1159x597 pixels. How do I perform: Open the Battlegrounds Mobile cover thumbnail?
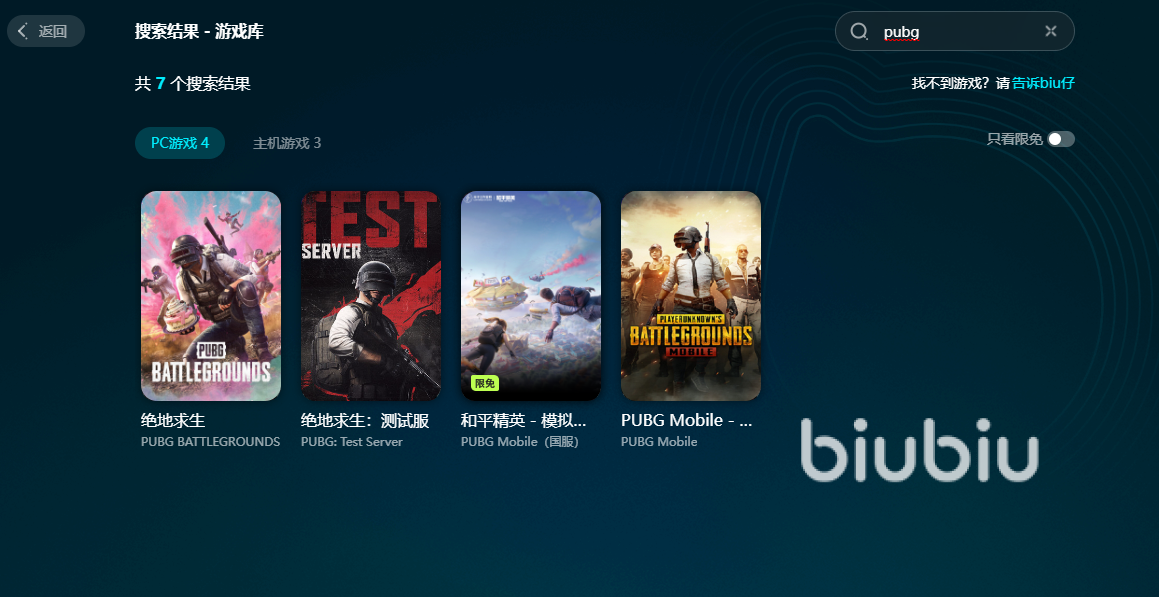point(690,296)
